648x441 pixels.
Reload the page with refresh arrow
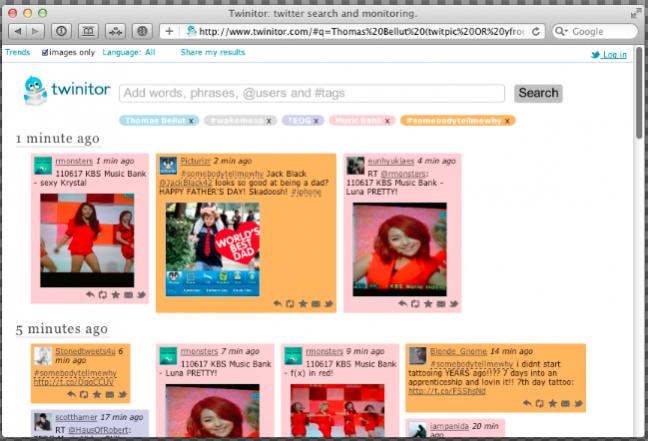pyautogui.click(x=536, y=31)
